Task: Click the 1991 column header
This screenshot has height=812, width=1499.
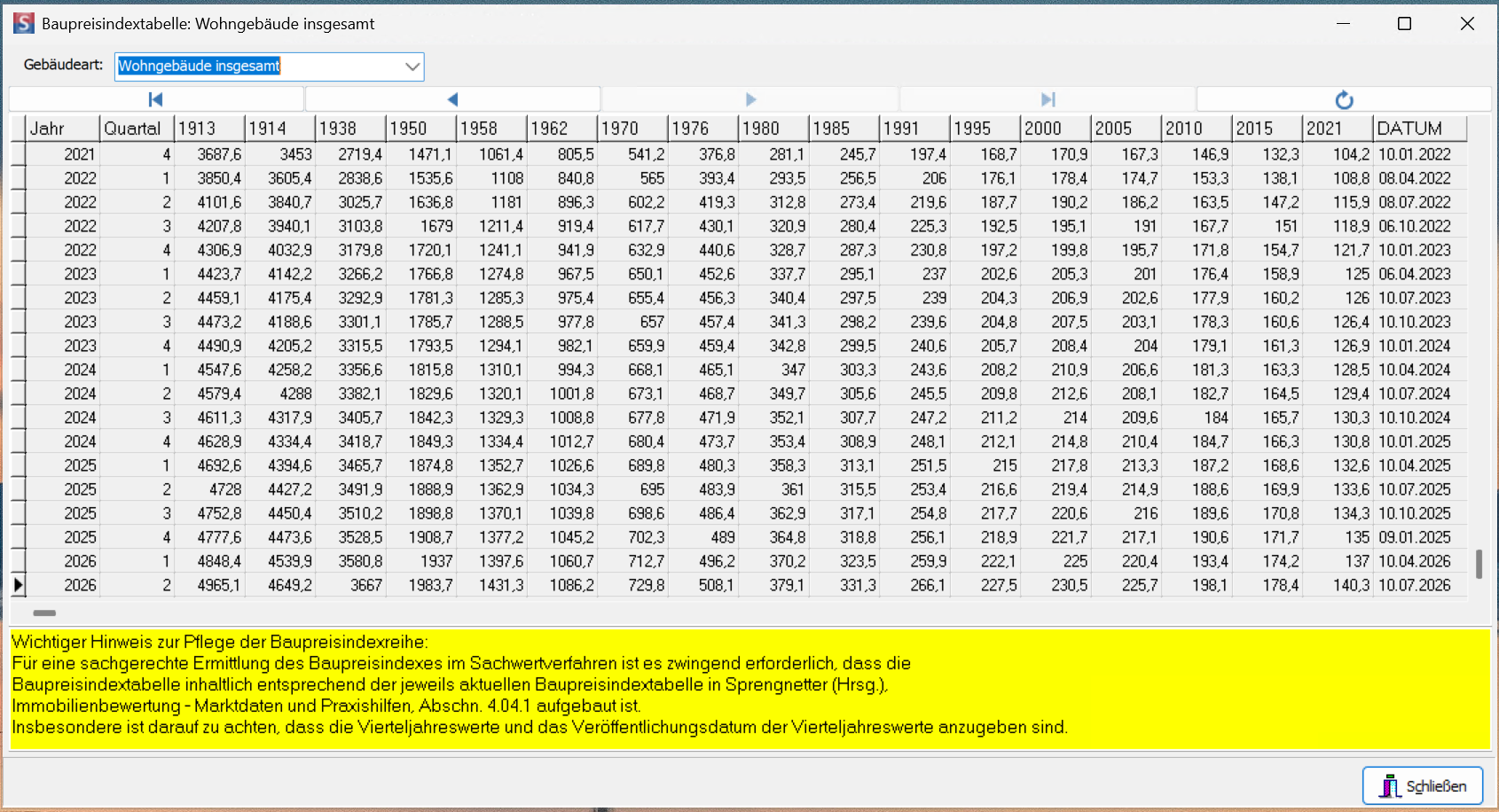Action: [914, 129]
